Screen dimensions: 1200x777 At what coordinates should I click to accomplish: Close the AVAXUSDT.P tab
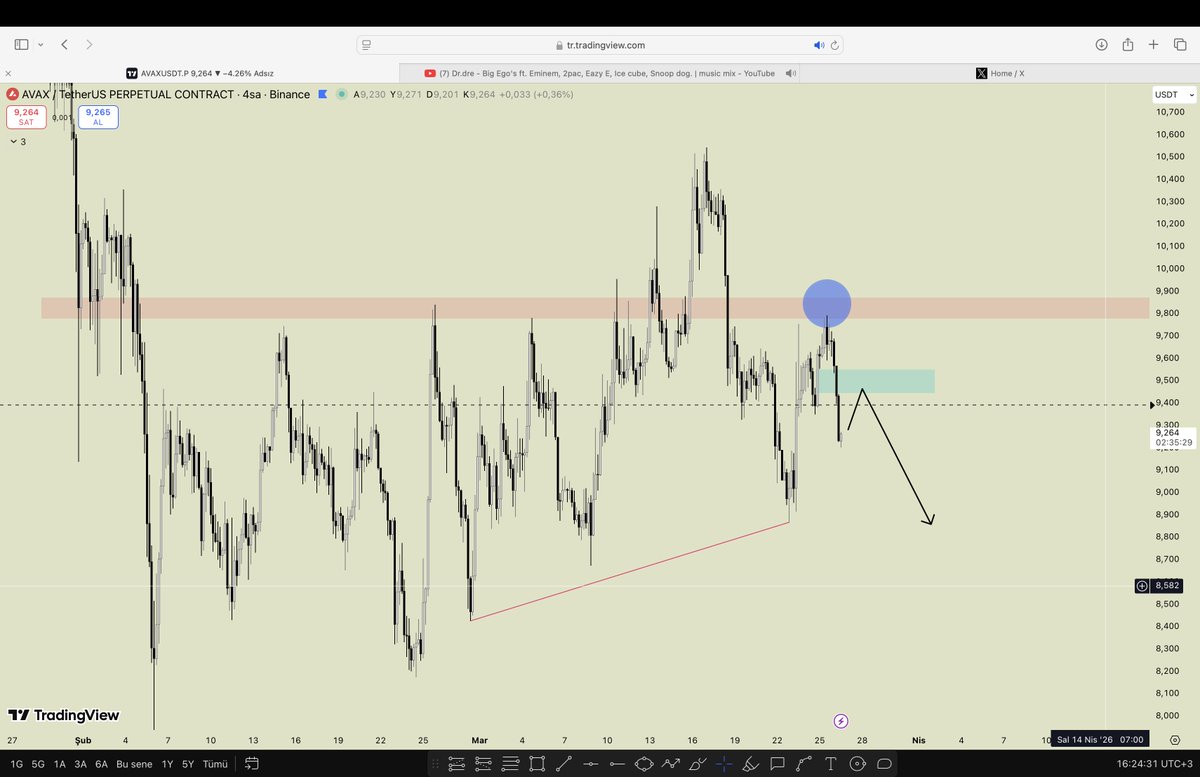8,73
